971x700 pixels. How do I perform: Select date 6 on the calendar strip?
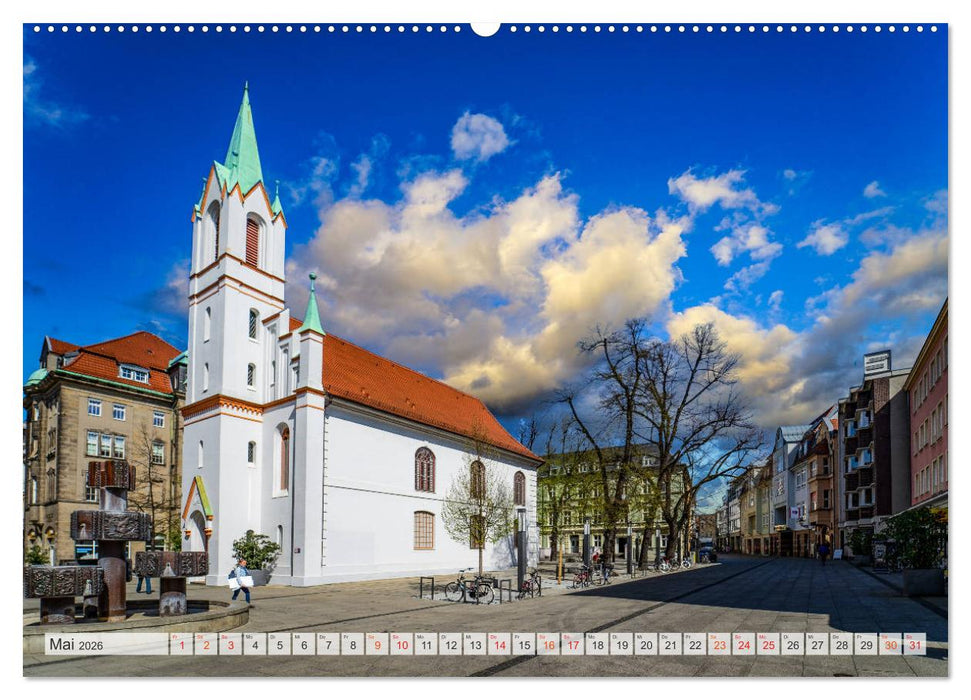tap(302, 645)
